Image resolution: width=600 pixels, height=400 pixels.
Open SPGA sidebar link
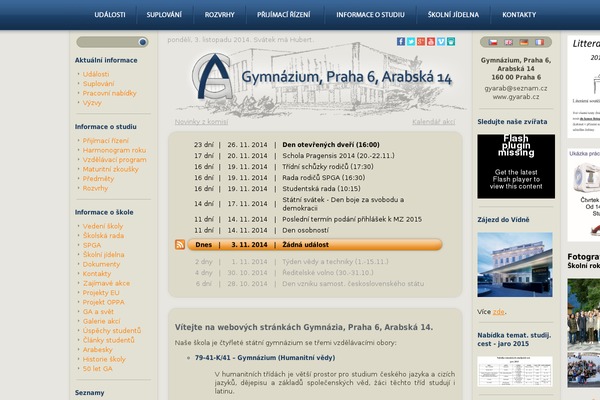coord(92,245)
